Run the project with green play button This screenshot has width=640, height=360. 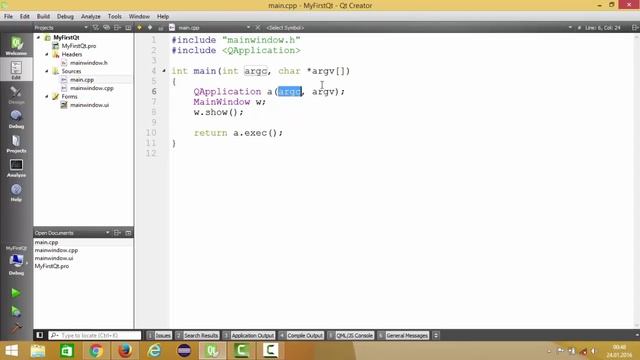click(x=16, y=293)
